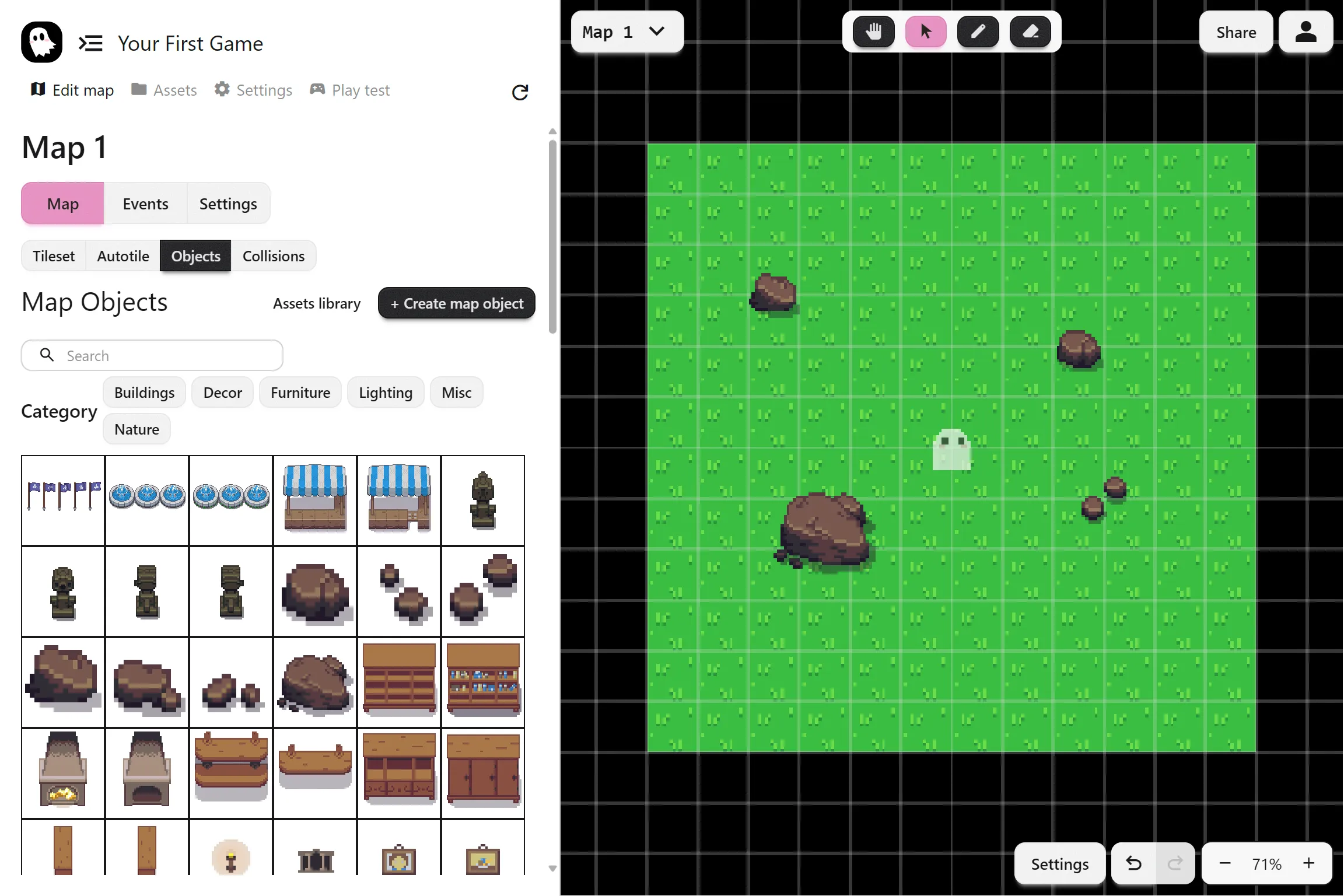Open the Assets library link

coord(316,303)
